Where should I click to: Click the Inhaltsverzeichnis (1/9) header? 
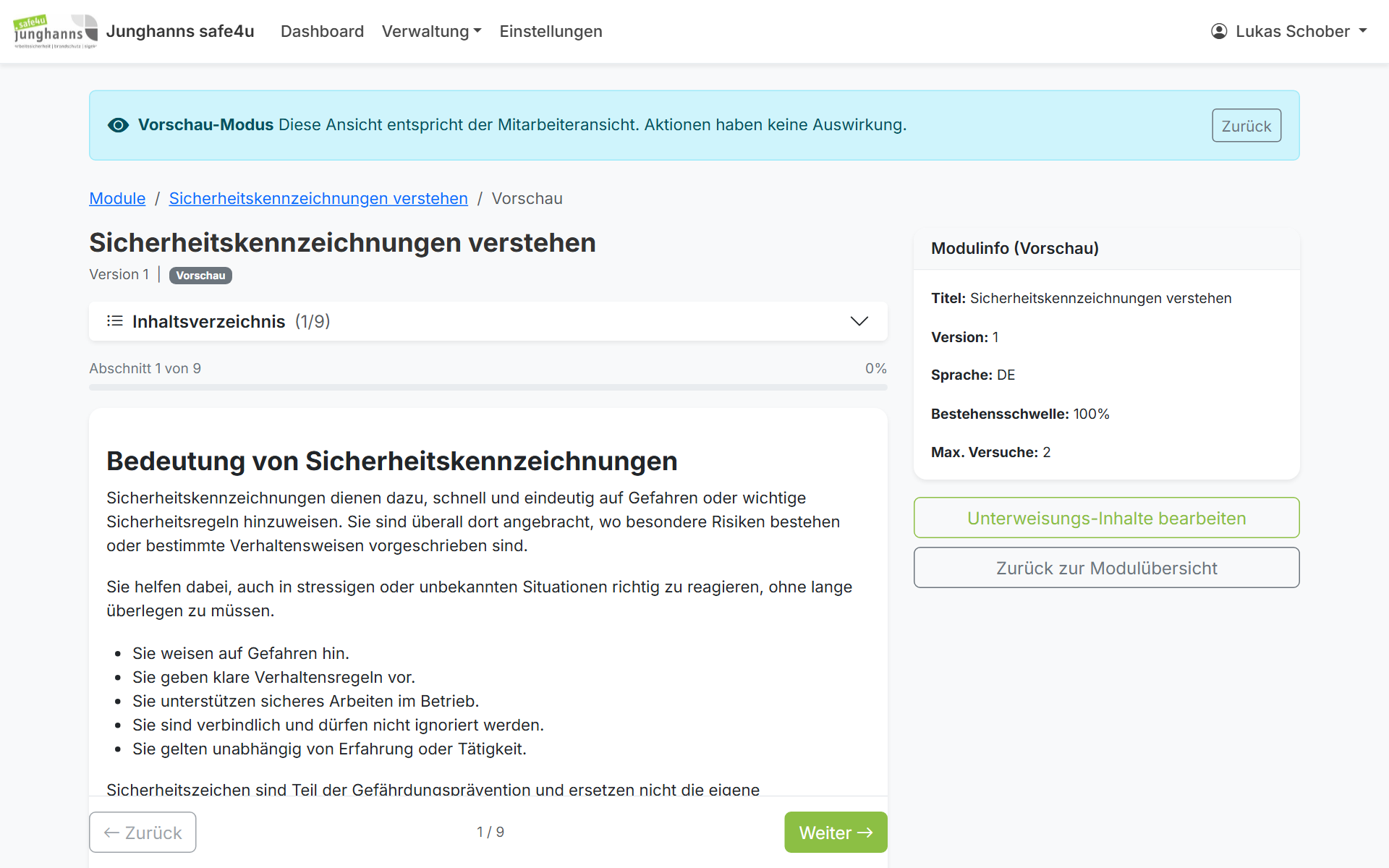(488, 321)
